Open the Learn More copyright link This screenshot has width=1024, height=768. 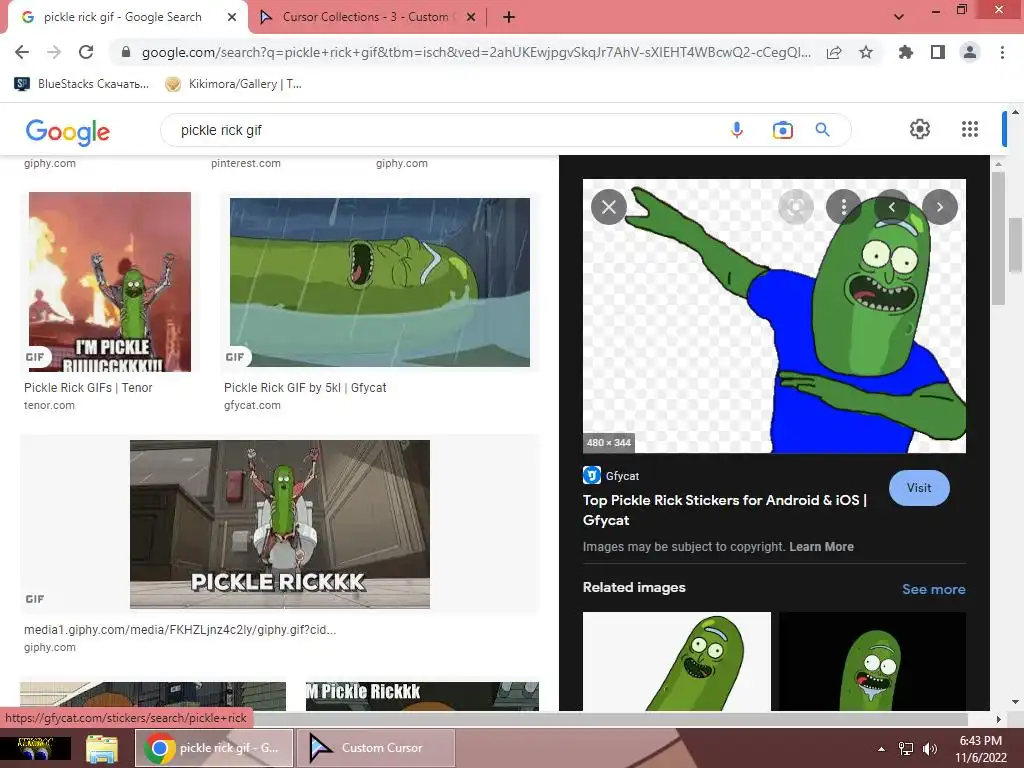pos(822,547)
